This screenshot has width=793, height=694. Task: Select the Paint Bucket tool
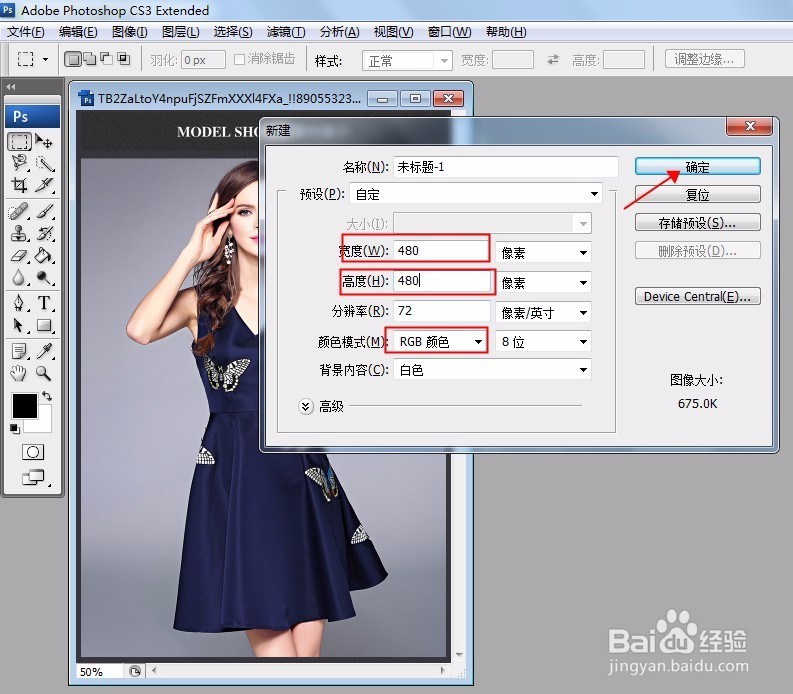tap(44, 255)
